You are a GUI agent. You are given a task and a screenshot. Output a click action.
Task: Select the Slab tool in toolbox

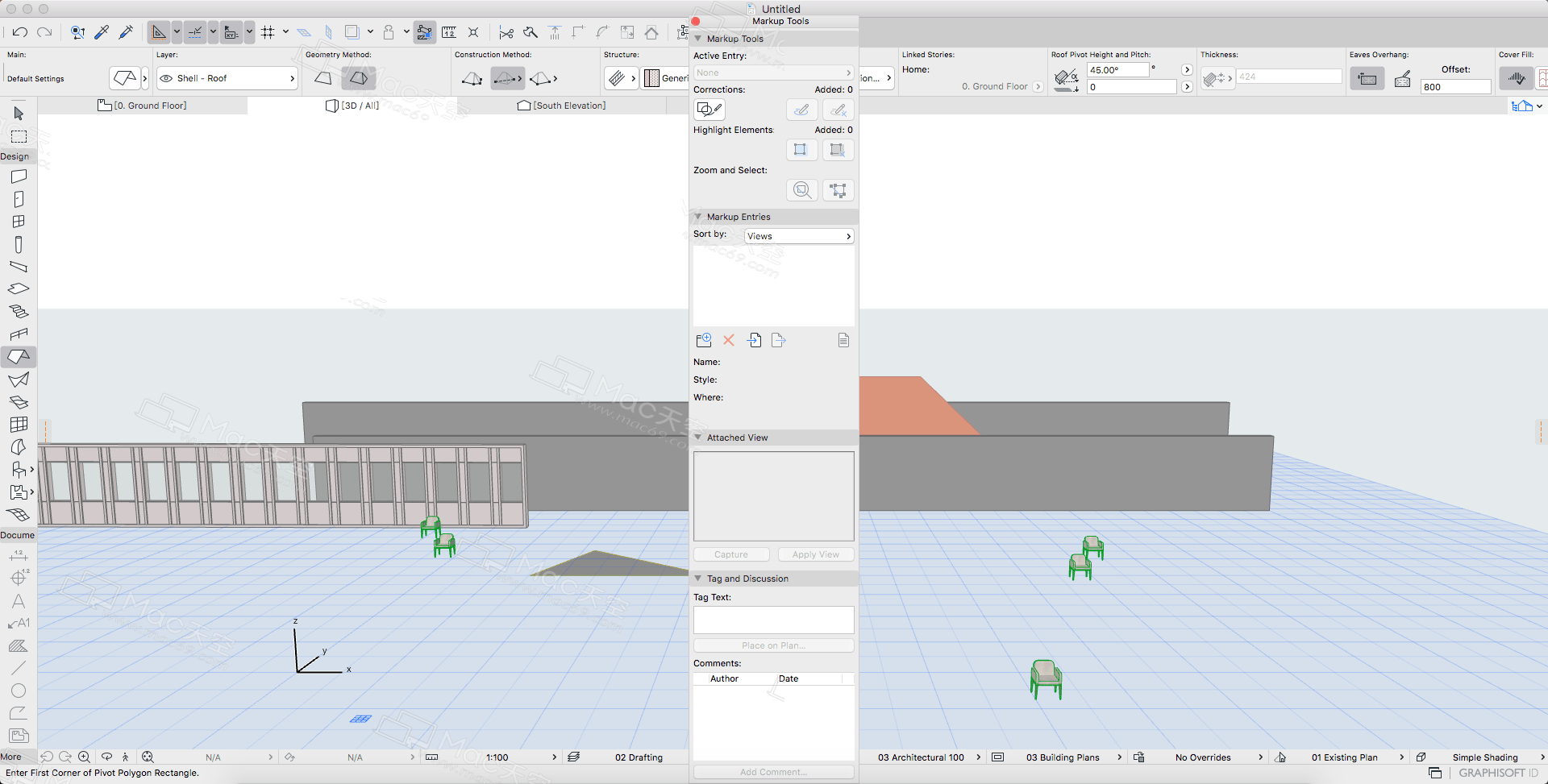tap(19, 288)
